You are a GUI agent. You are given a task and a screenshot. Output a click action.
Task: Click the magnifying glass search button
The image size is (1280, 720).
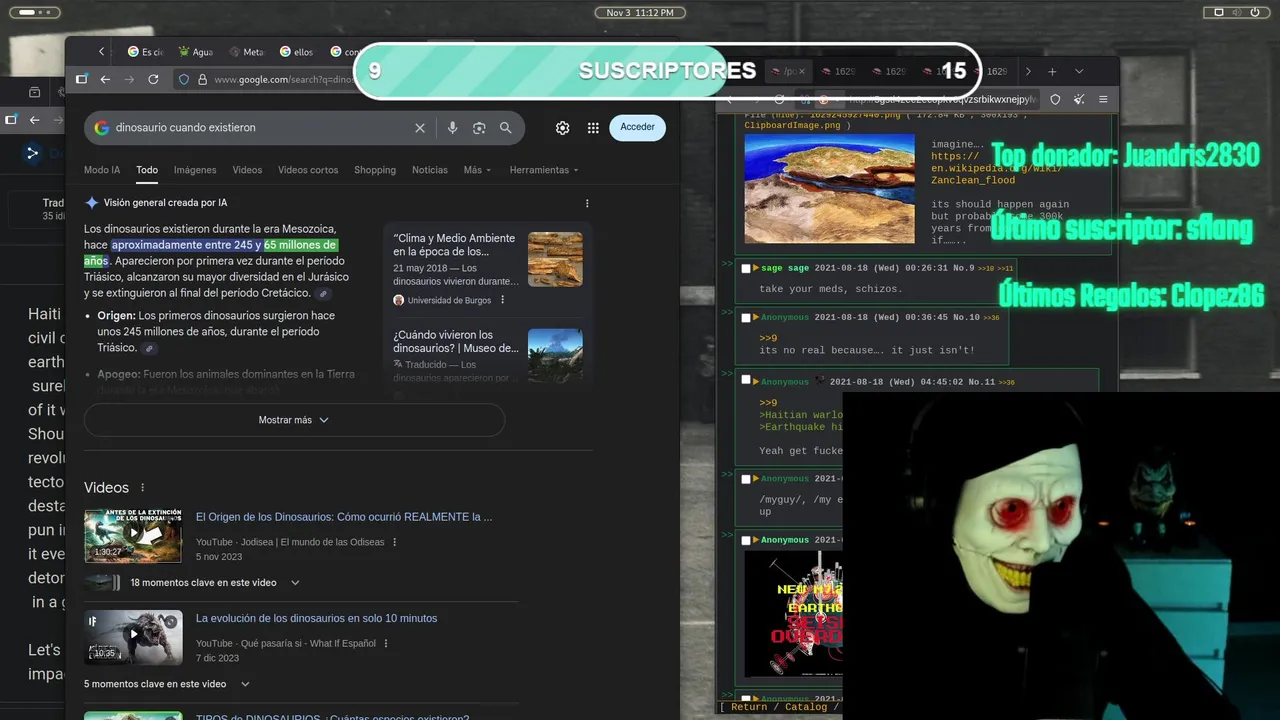[x=506, y=128]
